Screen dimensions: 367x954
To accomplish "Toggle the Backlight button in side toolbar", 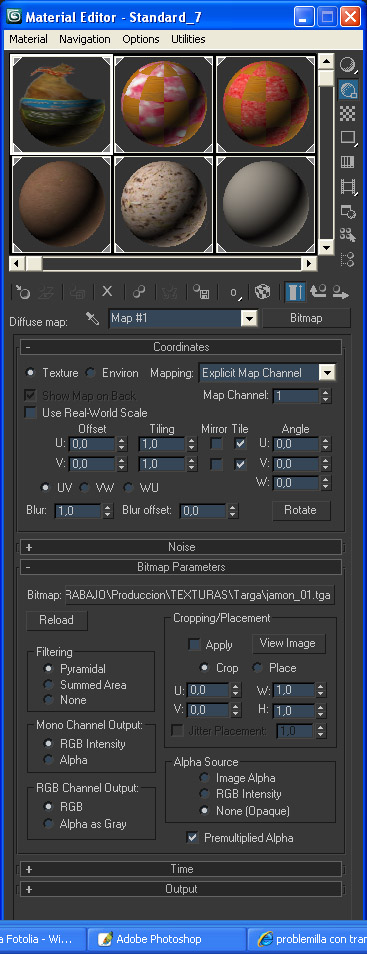I will pyautogui.click(x=348, y=89).
